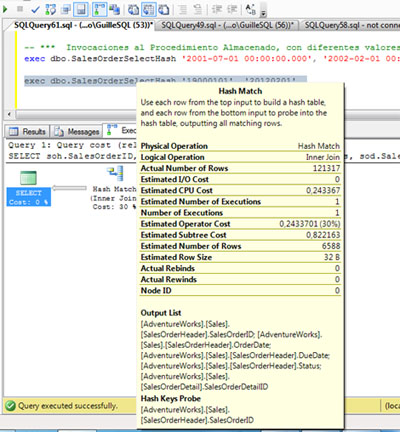
Task: Toggle Include Client Statistics icon
Action: 115,9
